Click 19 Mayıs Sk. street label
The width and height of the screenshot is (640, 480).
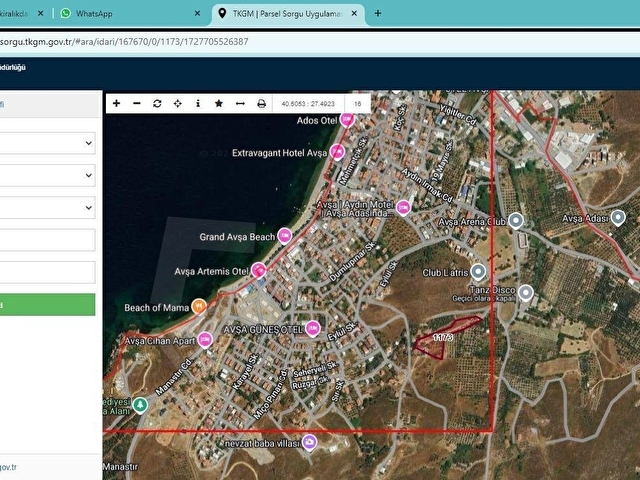point(441,162)
